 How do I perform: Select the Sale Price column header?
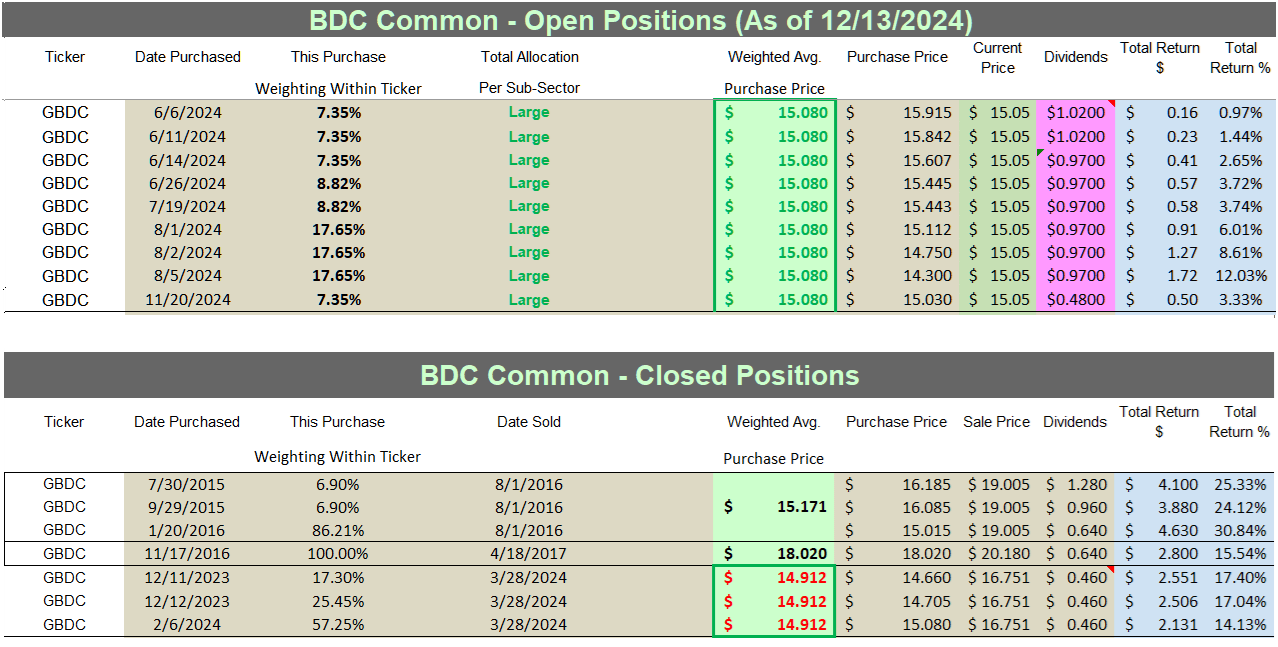click(998, 422)
